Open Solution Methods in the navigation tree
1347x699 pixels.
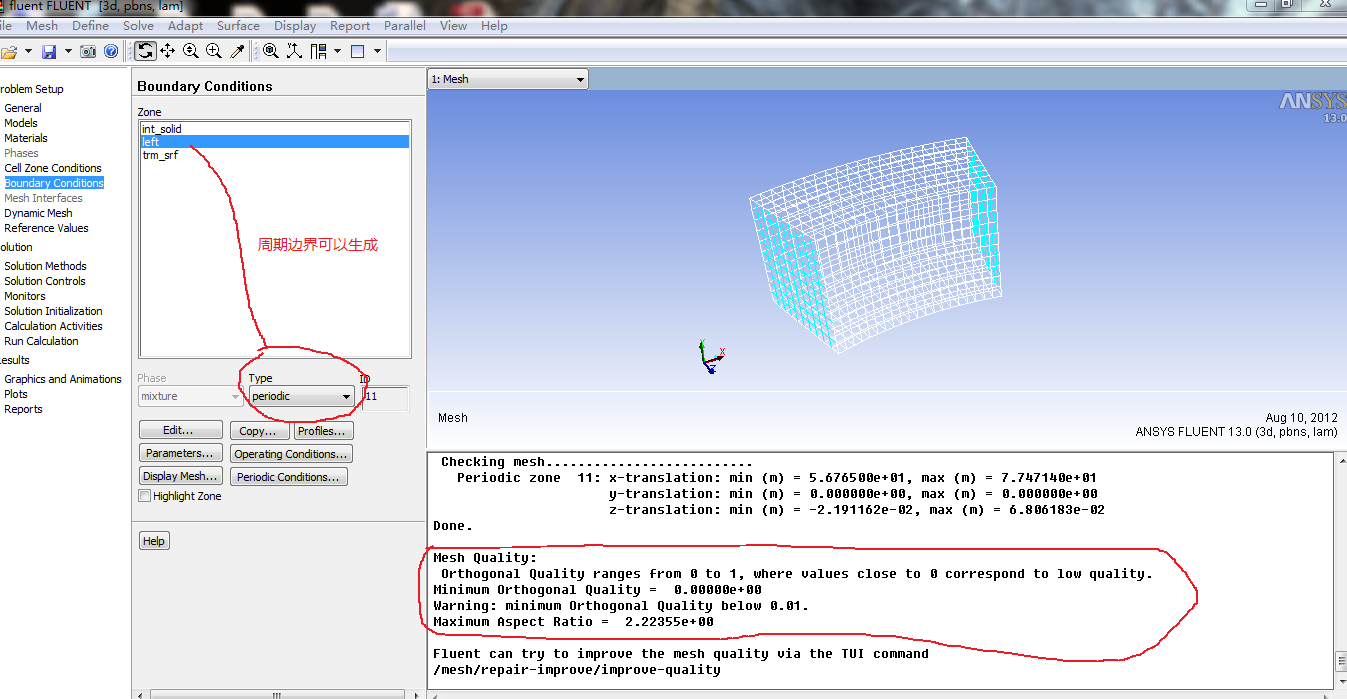point(45,266)
